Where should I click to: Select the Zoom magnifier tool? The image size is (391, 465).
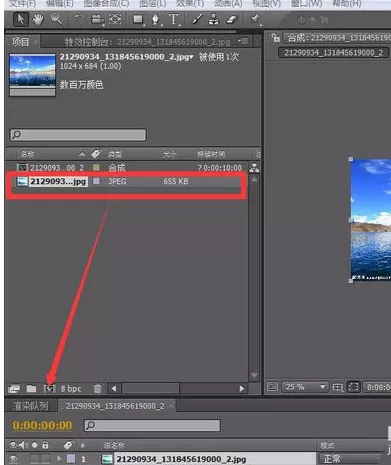click(x=56, y=19)
